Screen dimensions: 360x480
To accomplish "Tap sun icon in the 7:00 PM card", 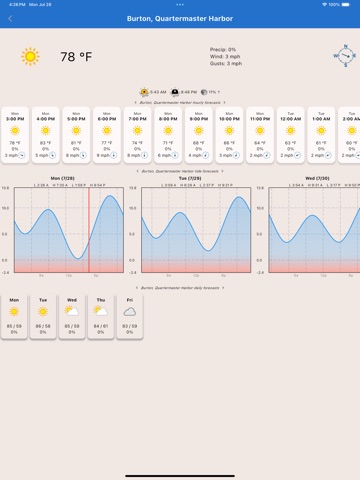I will pyautogui.click(x=138, y=131).
